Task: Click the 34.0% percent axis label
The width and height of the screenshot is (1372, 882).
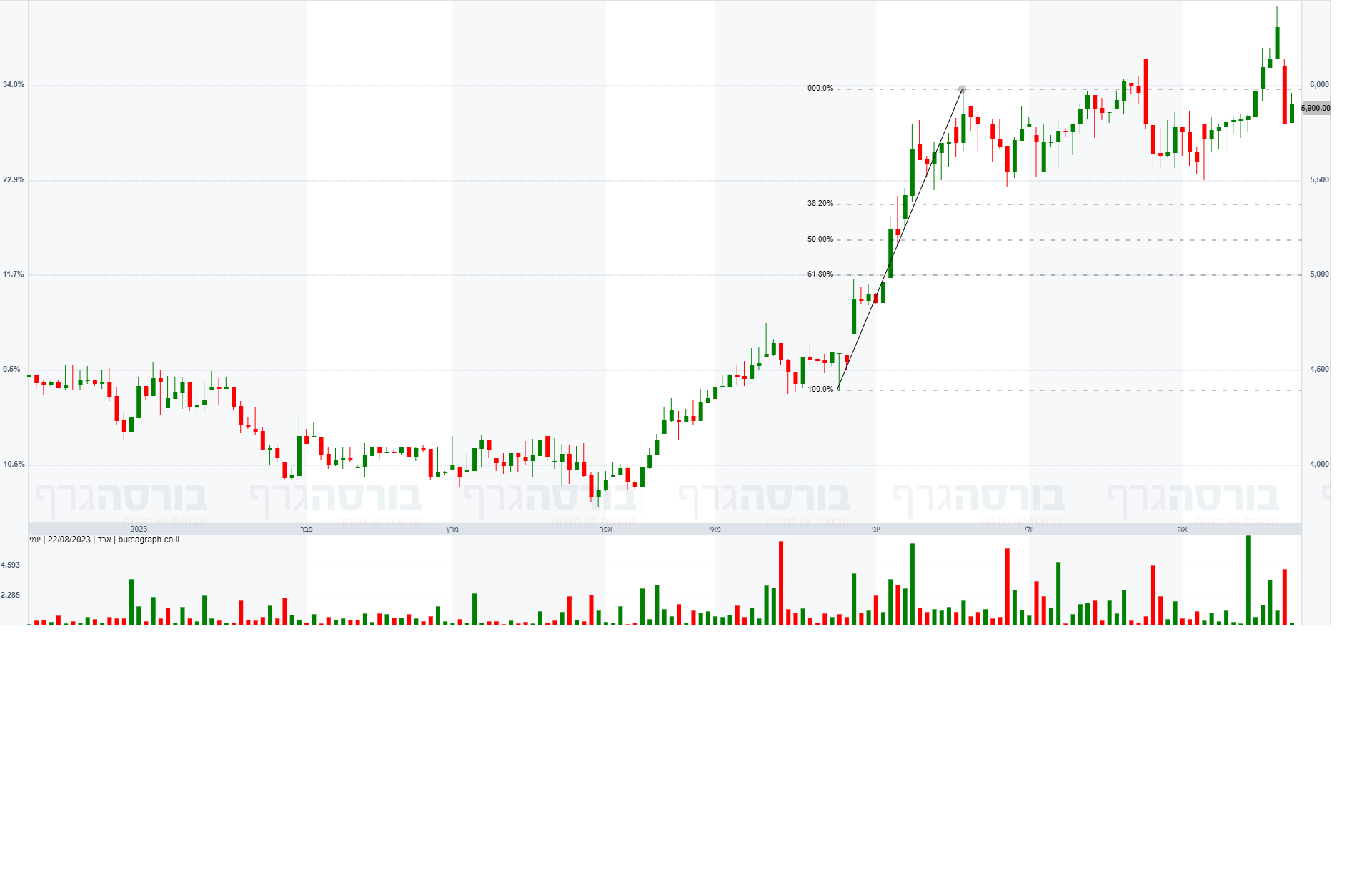Action: (14, 85)
